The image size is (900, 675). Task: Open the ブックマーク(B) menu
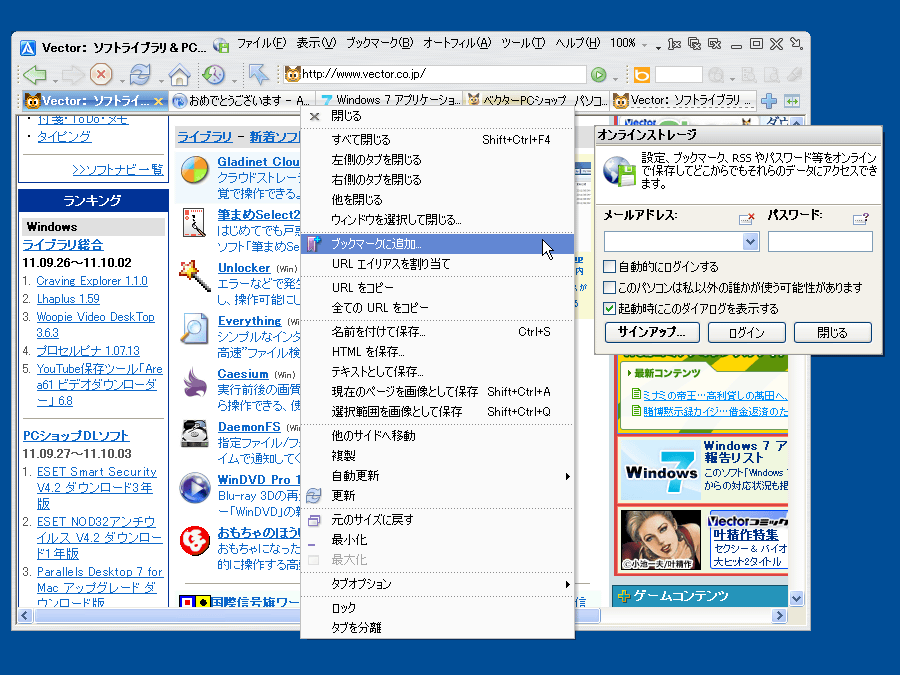(x=379, y=43)
